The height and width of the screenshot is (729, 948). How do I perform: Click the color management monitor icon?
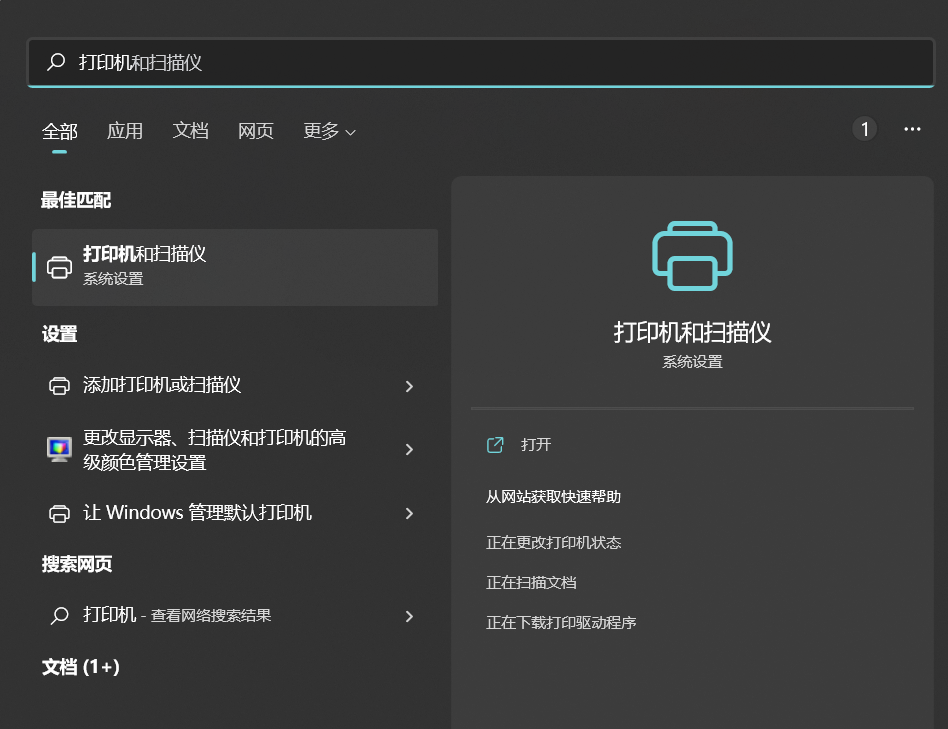[x=60, y=449]
